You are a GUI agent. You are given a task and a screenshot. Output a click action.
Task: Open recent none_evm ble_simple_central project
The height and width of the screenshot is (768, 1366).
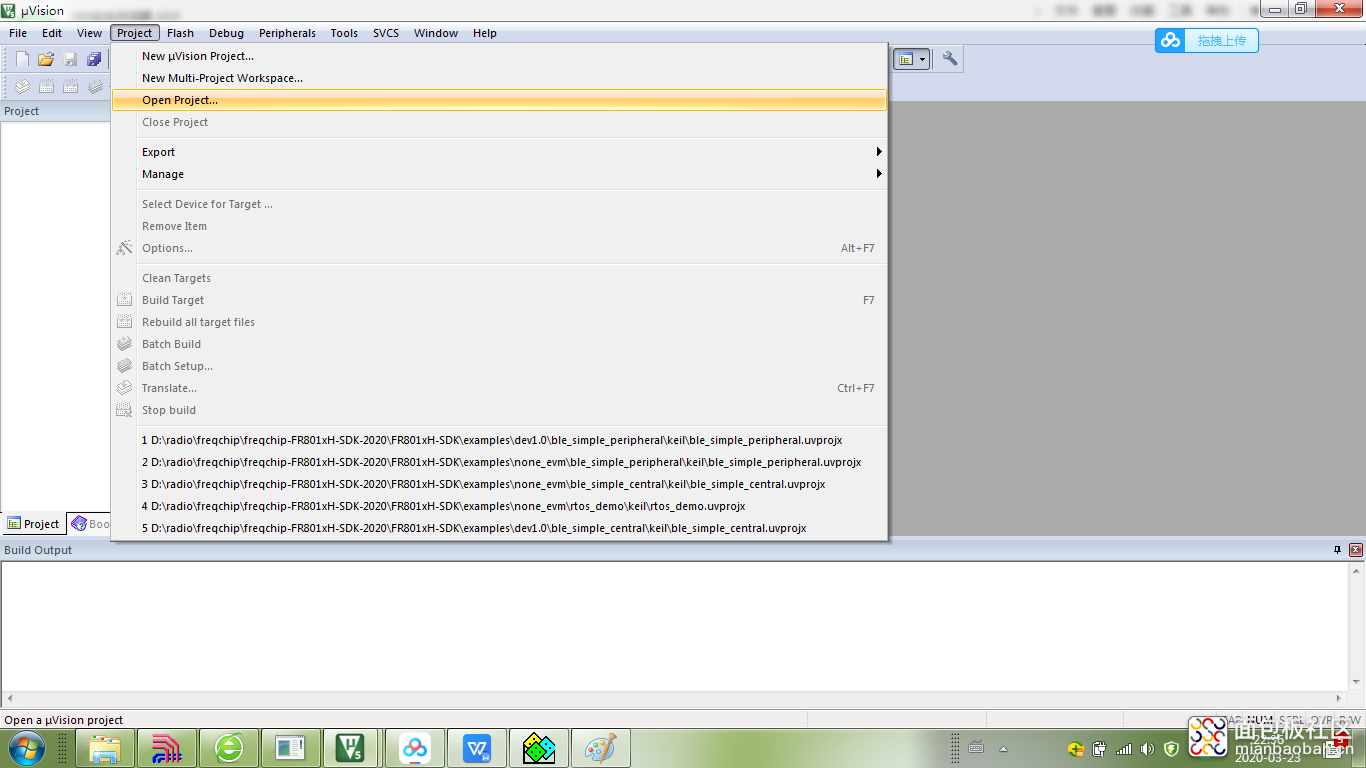(499, 484)
